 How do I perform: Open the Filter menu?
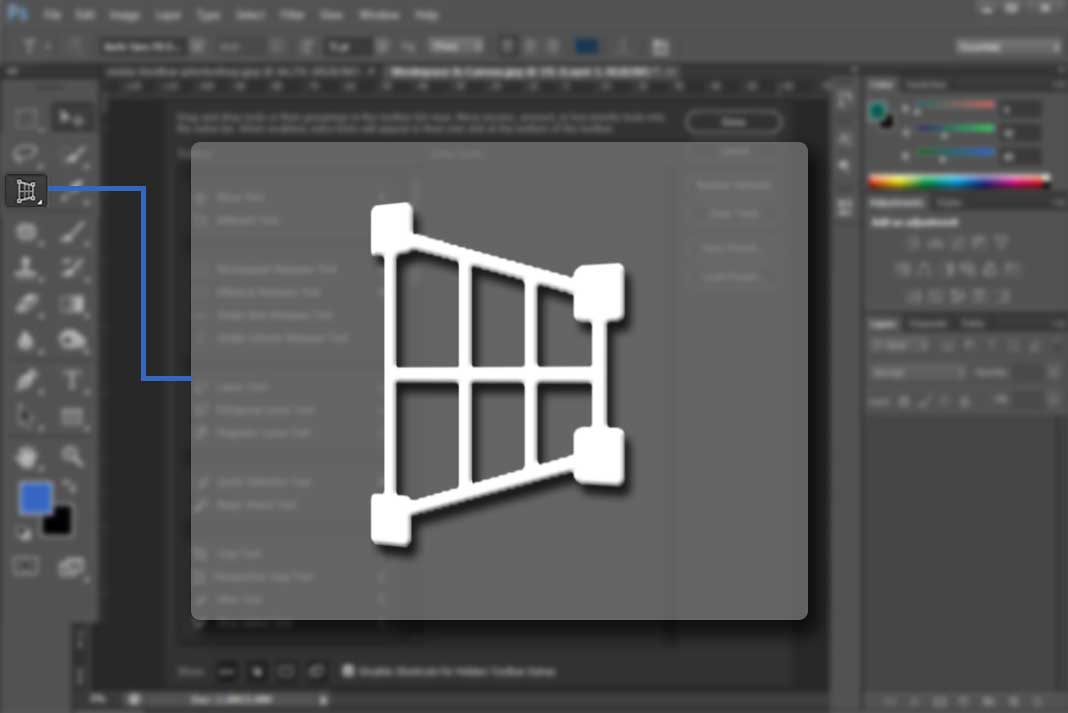pyautogui.click(x=292, y=14)
